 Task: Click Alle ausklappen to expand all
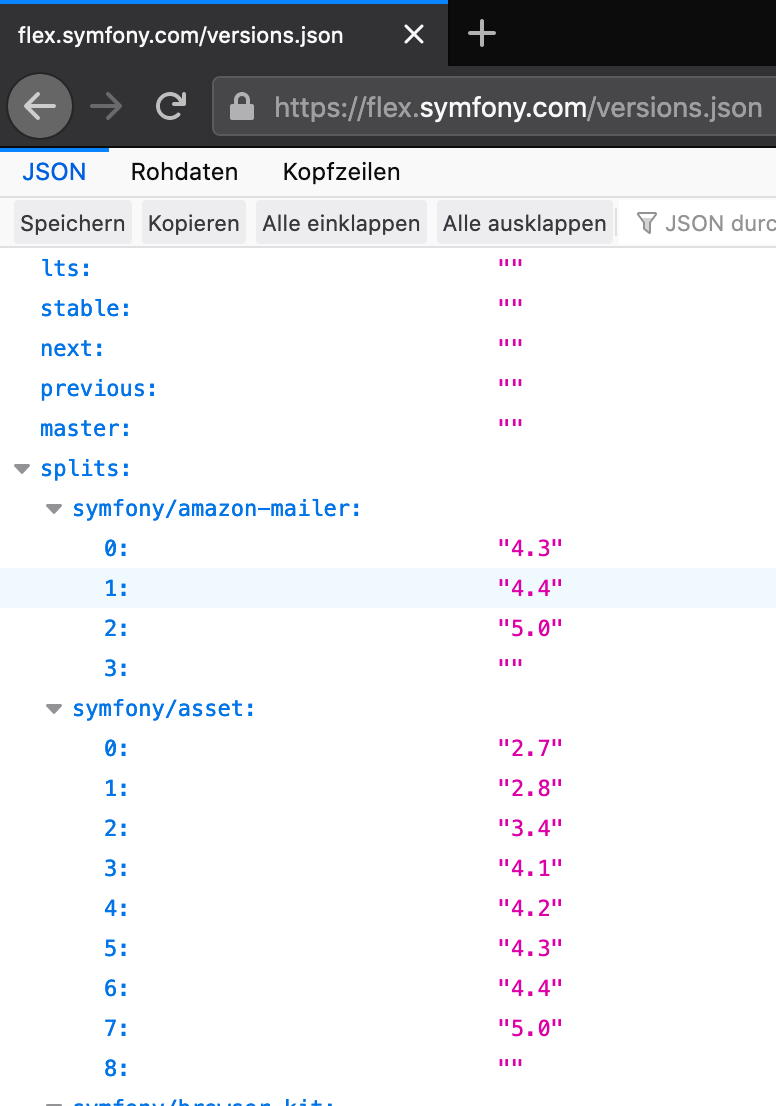(524, 223)
